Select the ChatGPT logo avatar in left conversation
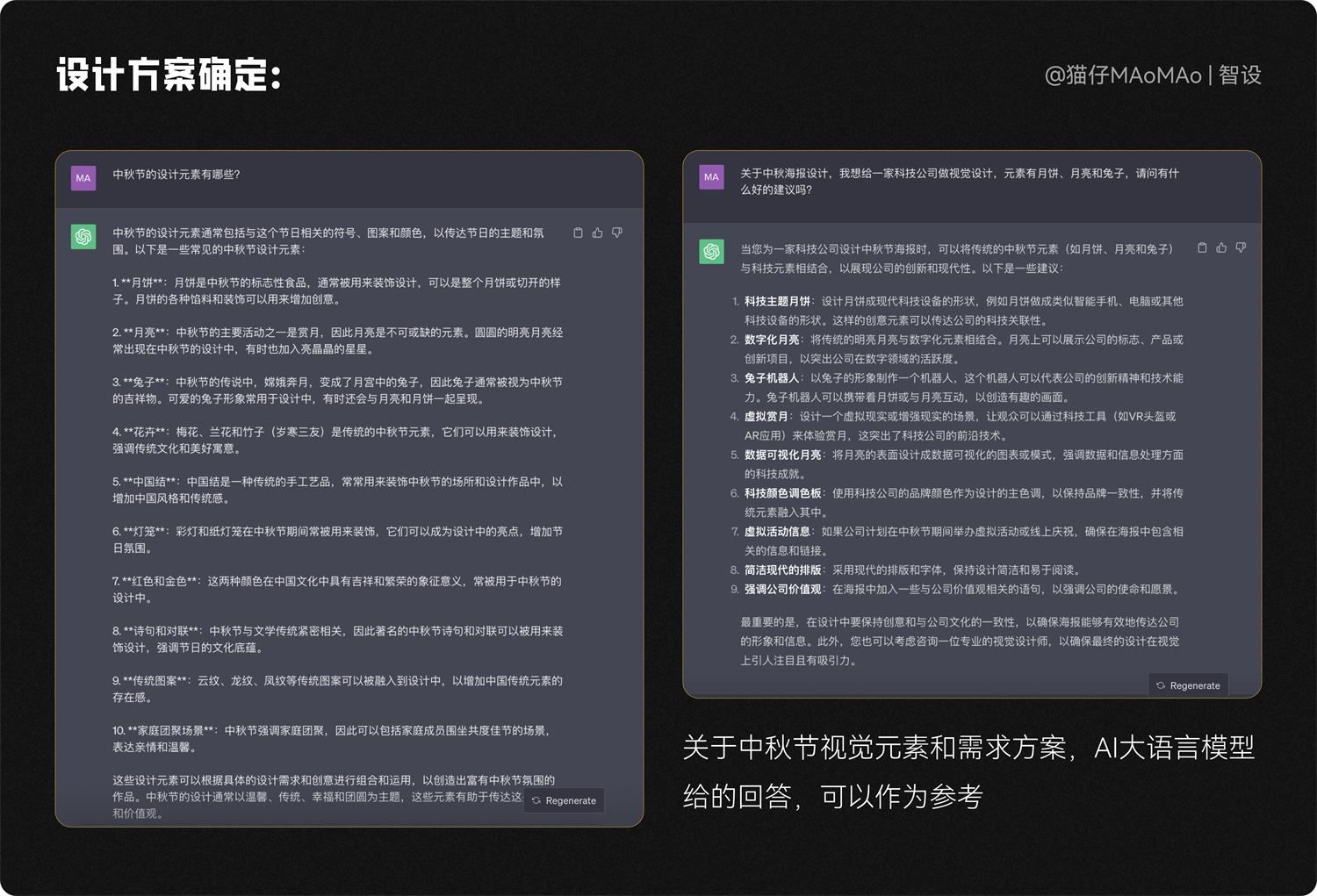The width and height of the screenshot is (1317, 896). 83,236
